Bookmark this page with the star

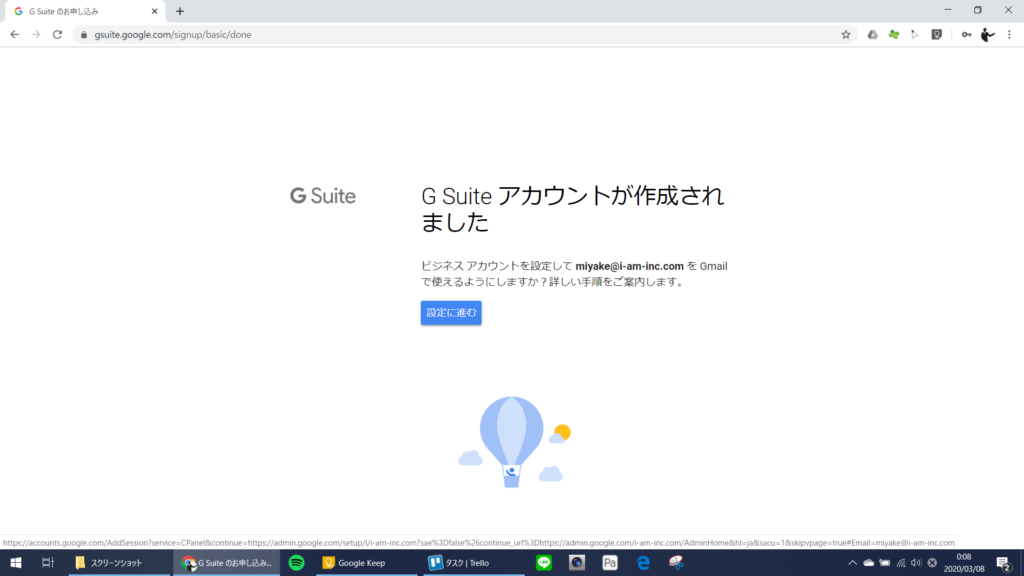pyautogui.click(x=846, y=35)
